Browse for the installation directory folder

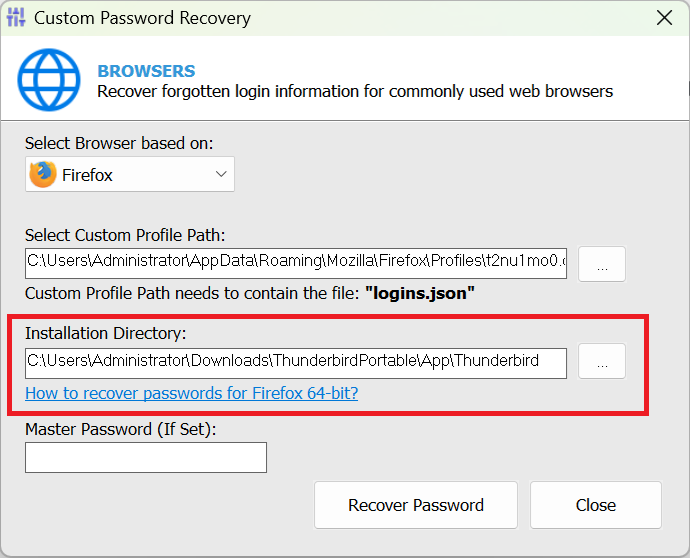click(x=602, y=361)
